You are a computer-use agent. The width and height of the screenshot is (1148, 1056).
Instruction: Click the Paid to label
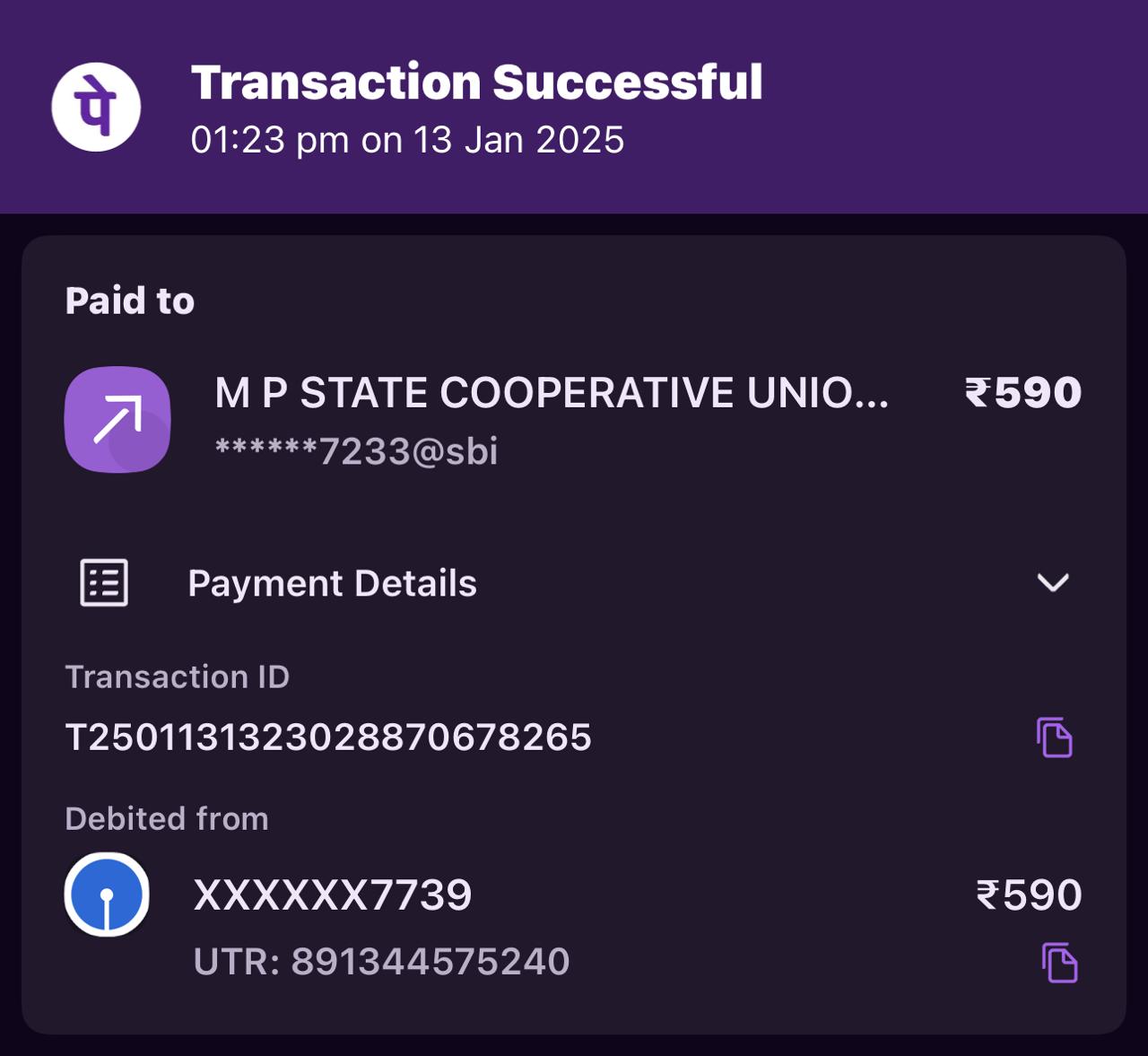(x=130, y=301)
